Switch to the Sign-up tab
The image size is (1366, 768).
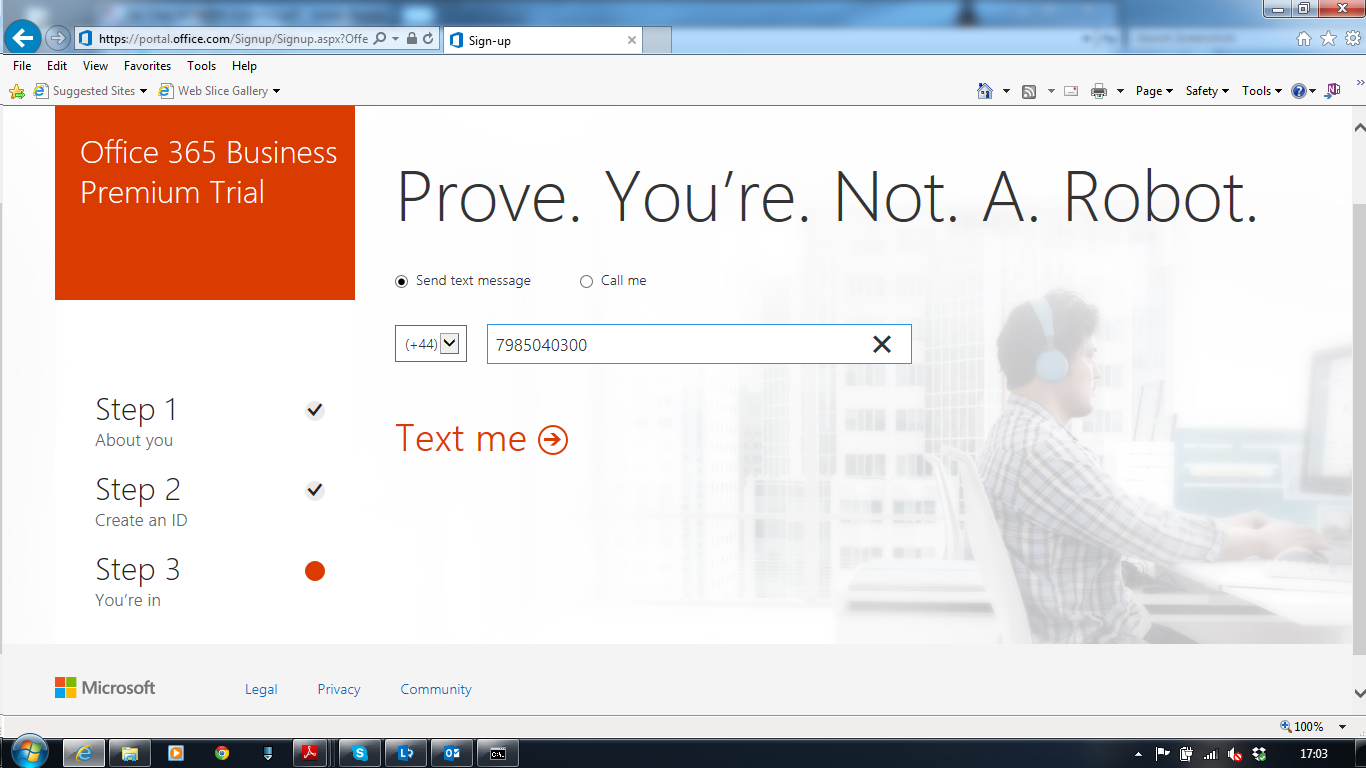click(x=542, y=40)
